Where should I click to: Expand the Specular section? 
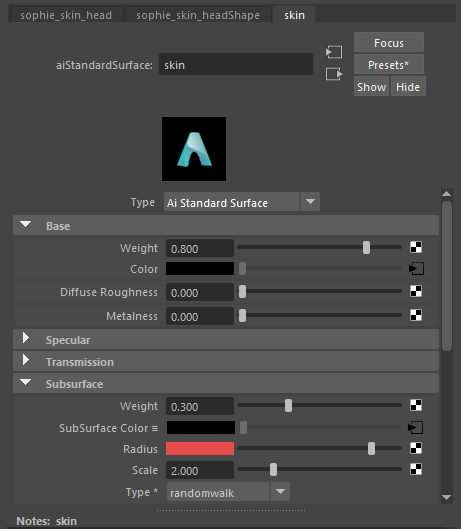tap(26, 338)
